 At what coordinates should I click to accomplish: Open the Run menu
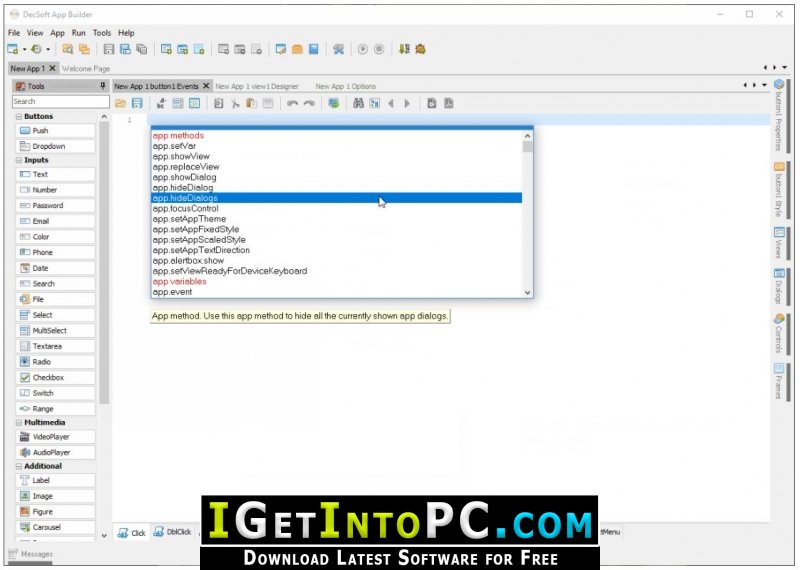[x=79, y=33]
